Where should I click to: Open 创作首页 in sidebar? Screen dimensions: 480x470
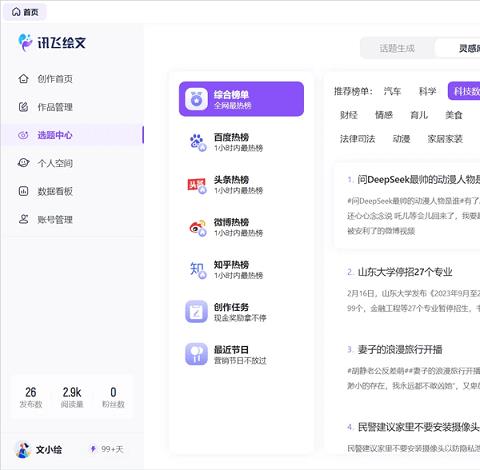[x=72, y=79]
